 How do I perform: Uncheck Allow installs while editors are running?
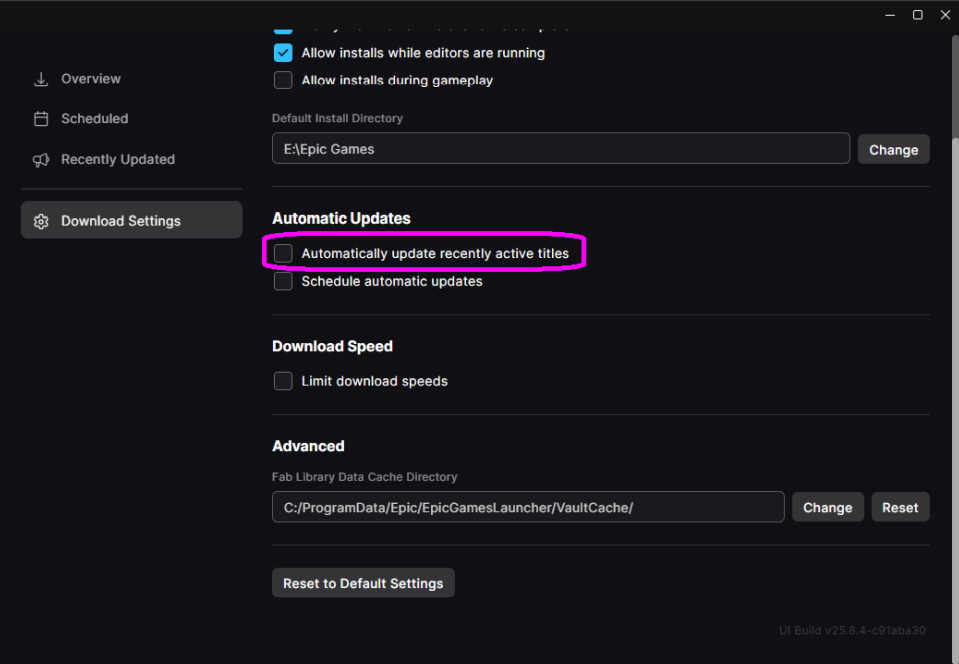tap(283, 53)
